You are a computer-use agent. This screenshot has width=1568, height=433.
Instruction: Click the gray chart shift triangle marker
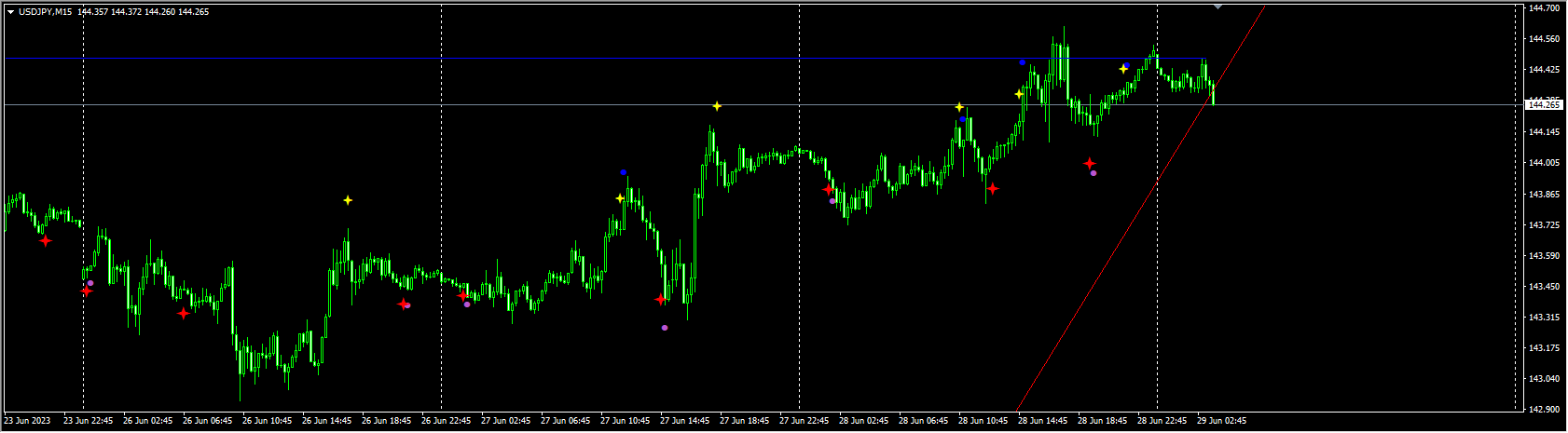(1217, 7)
